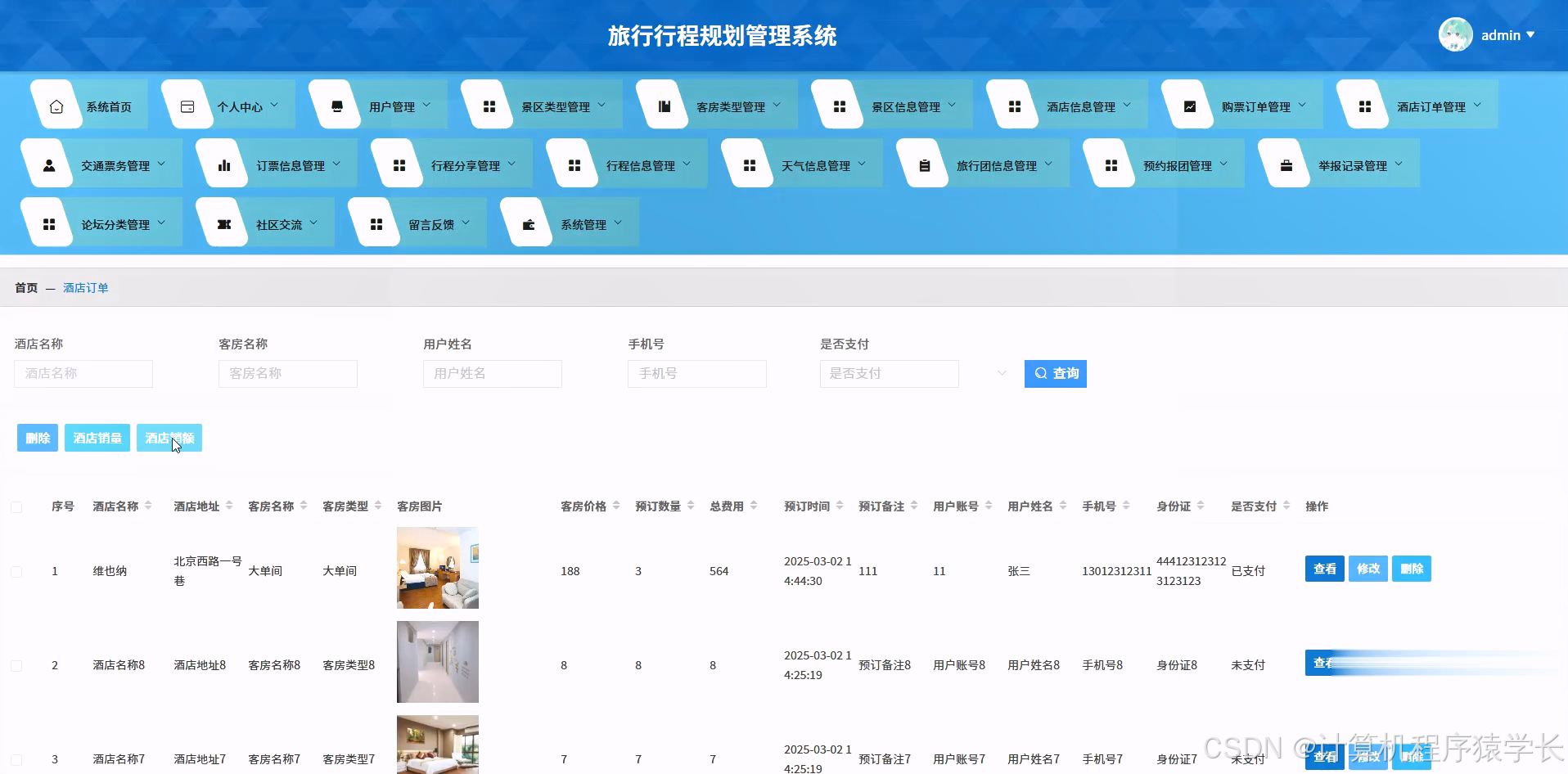1568x774 pixels.
Task: Open the 是否支付 dropdown selector
Action: click(889, 373)
